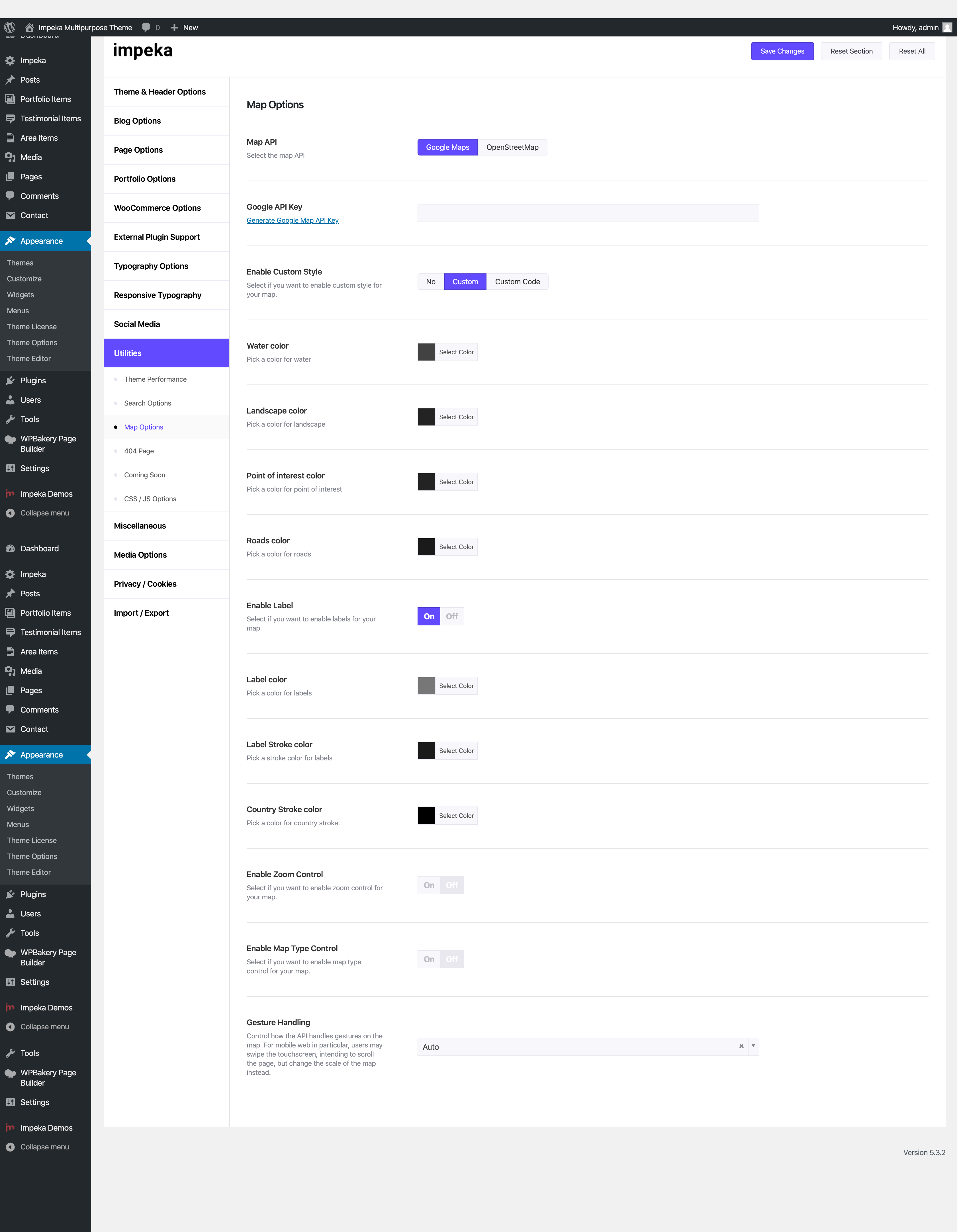Open the comments bubble icon in admin bar

click(146, 28)
